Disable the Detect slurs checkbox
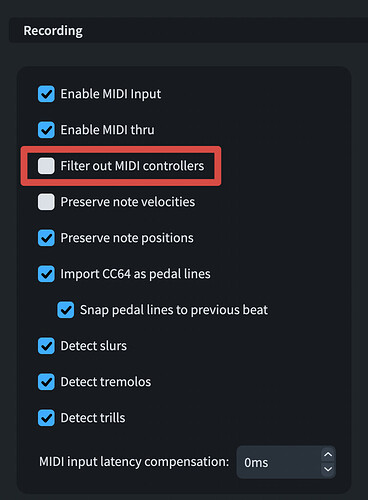The height and width of the screenshot is (500, 368). [46, 346]
